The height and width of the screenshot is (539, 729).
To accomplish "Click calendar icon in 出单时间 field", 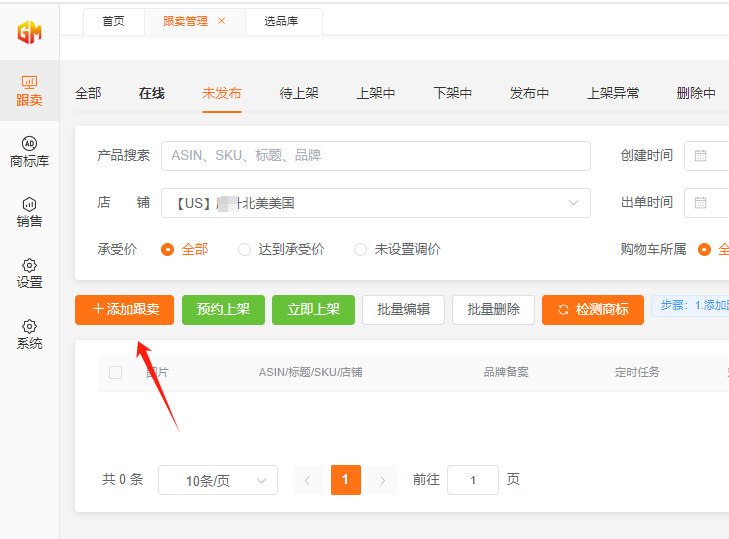I will click(x=701, y=203).
